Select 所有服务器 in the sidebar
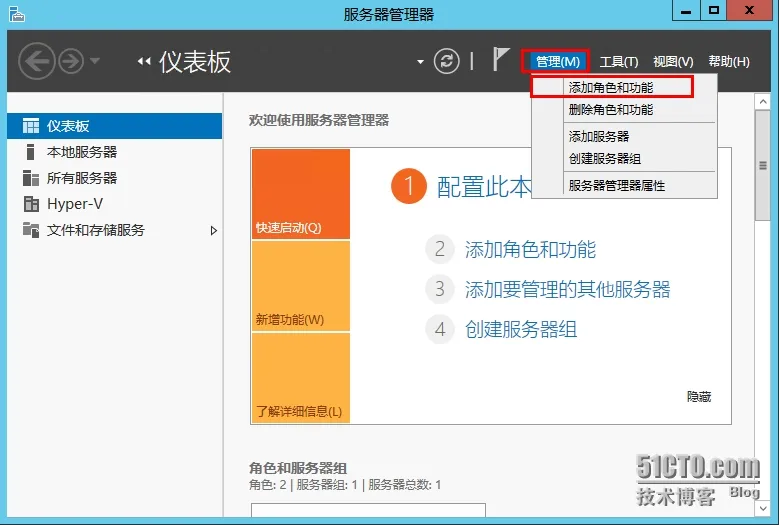 pyautogui.click(x=115, y=178)
